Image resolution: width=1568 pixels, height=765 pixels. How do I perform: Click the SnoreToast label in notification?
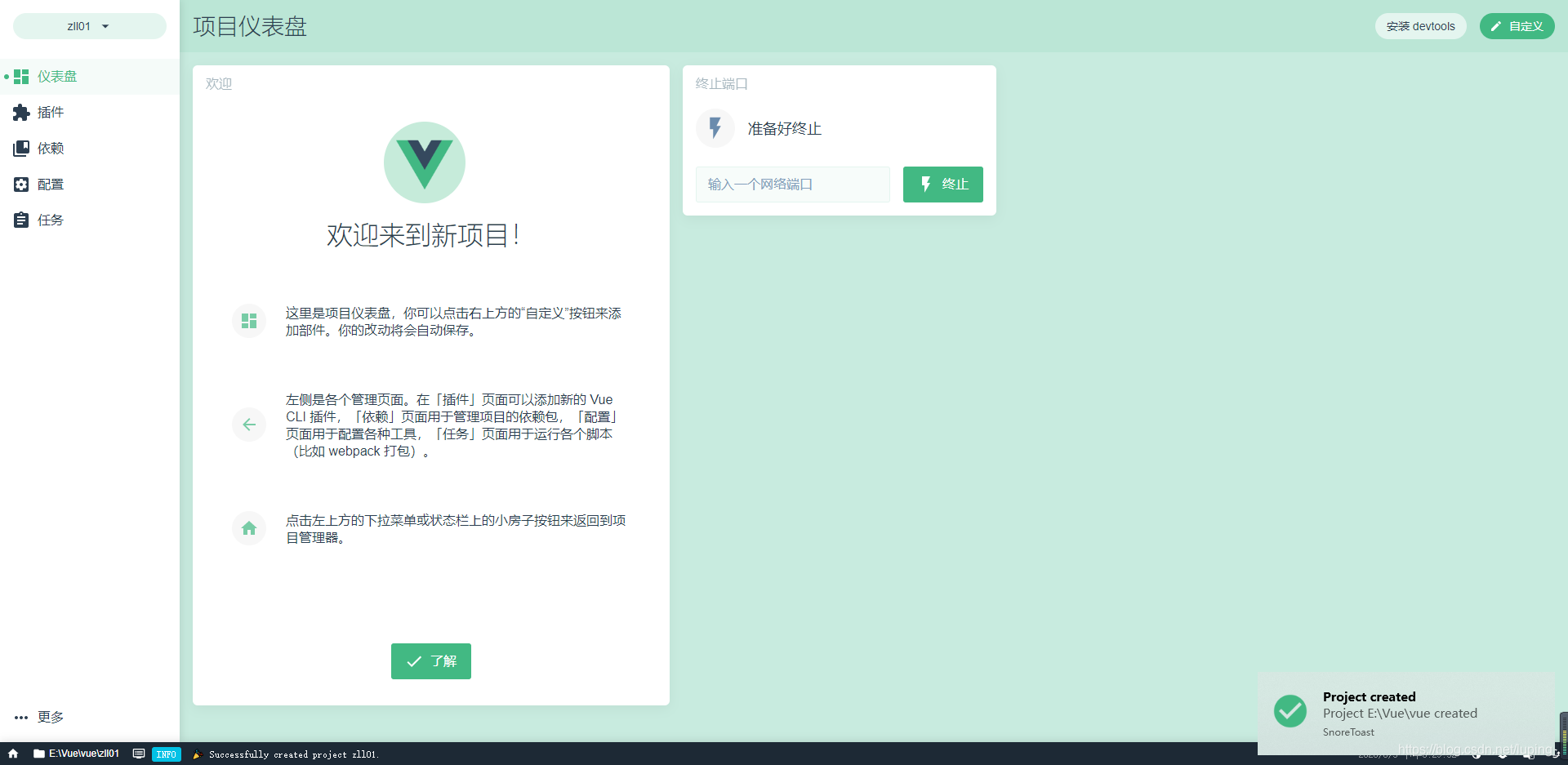pos(1348,732)
